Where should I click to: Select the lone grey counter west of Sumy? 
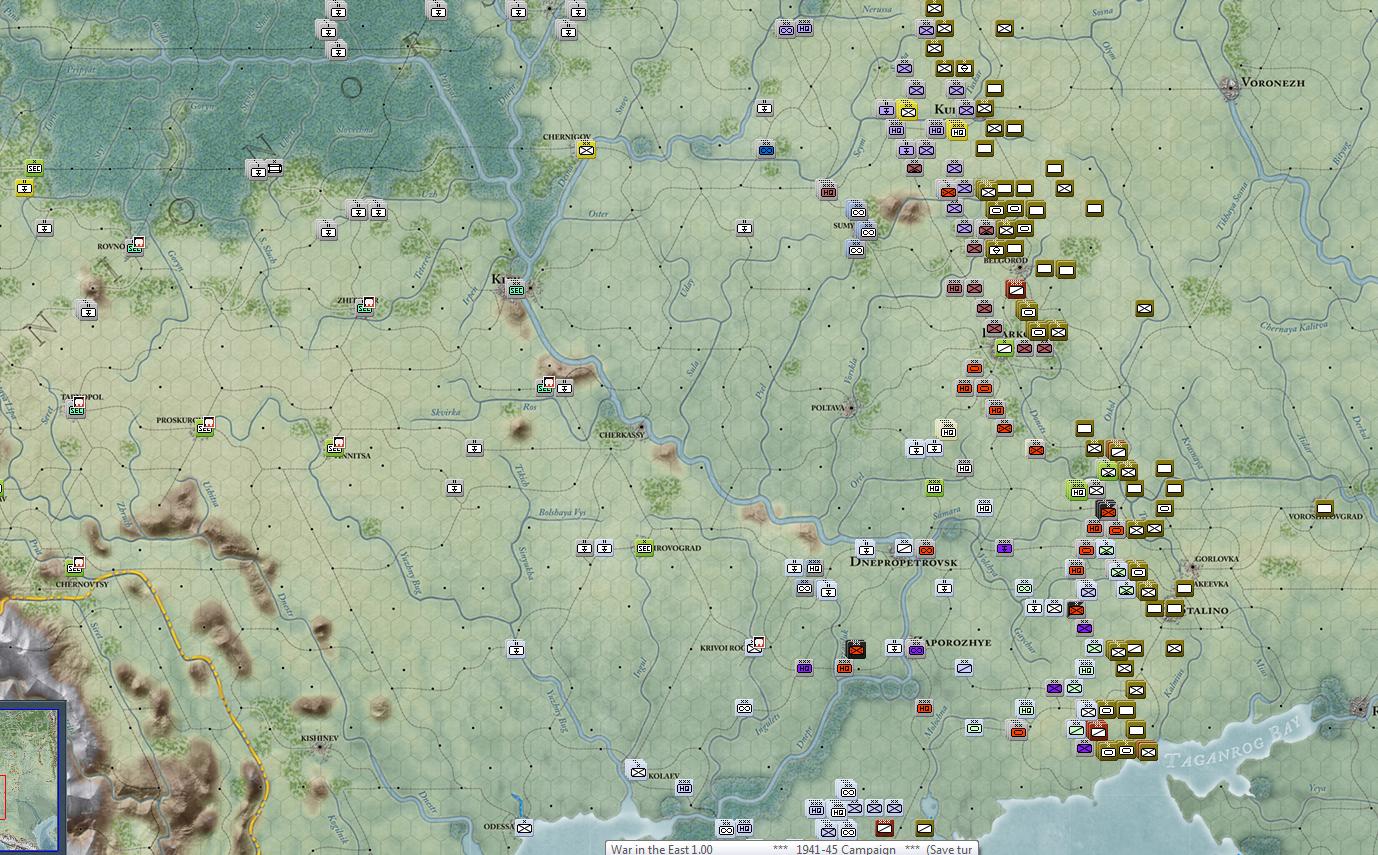tap(744, 228)
